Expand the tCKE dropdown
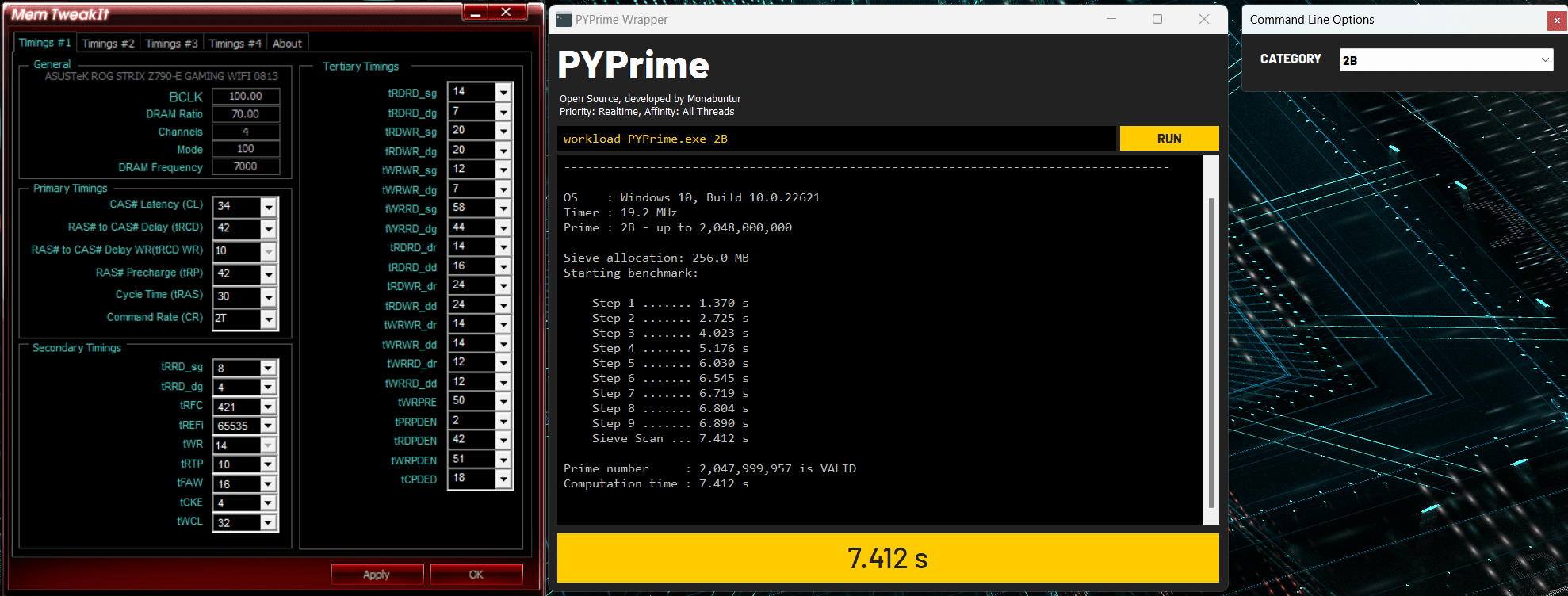This screenshot has height=596, width=1568. [268, 503]
